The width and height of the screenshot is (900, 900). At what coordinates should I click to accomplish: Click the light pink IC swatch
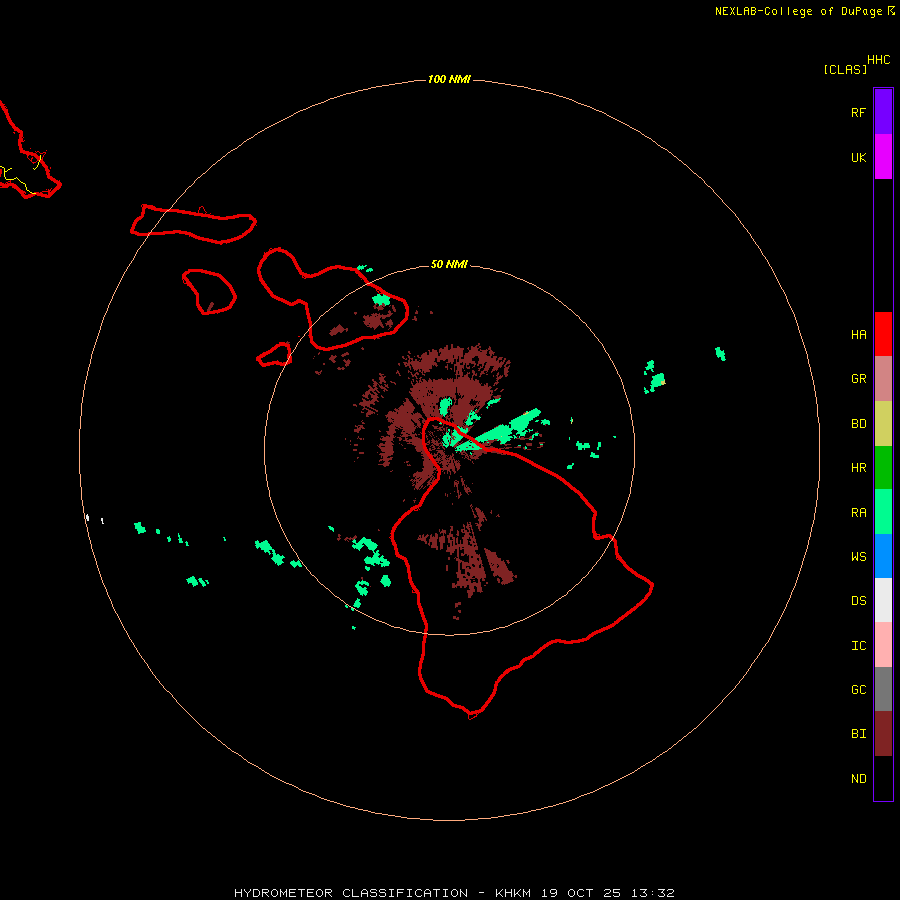tap(883, 645)
